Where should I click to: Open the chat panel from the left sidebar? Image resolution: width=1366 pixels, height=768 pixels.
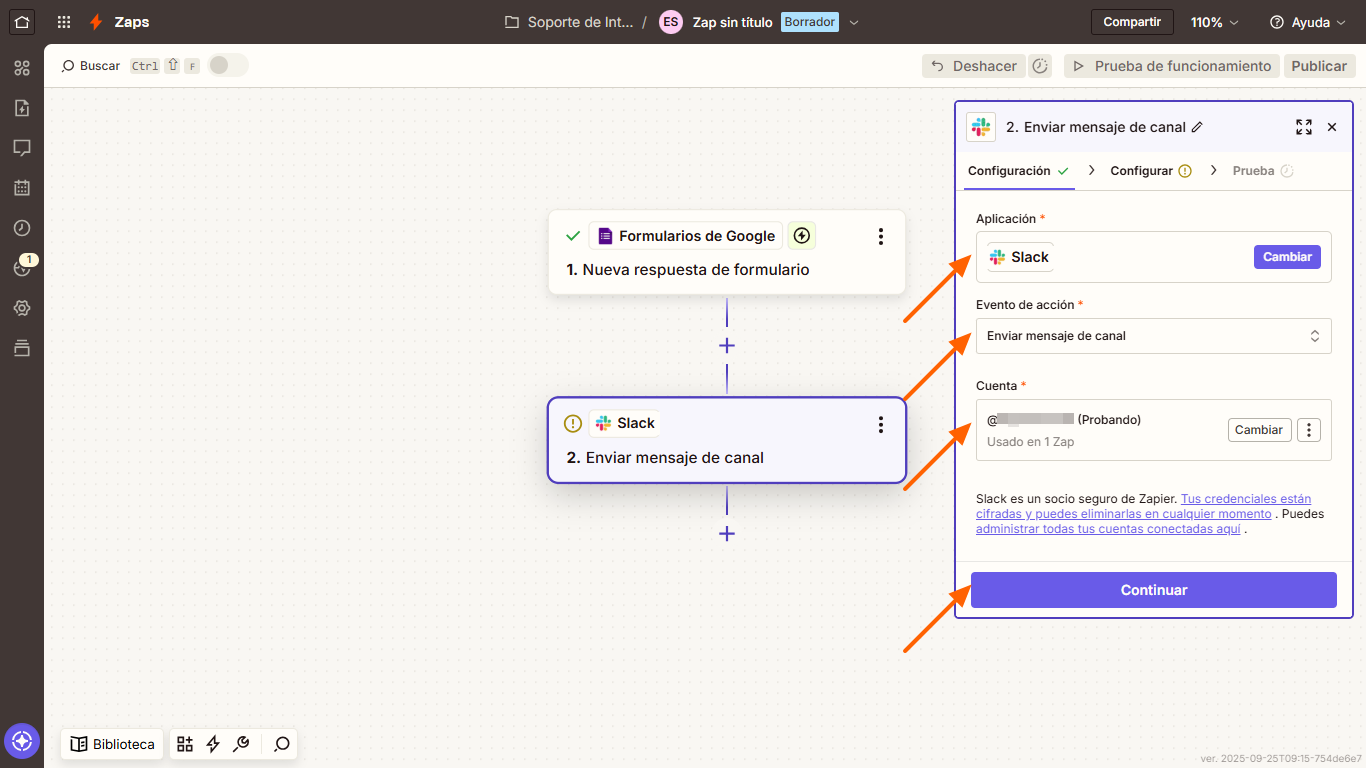tap(22, 148)
